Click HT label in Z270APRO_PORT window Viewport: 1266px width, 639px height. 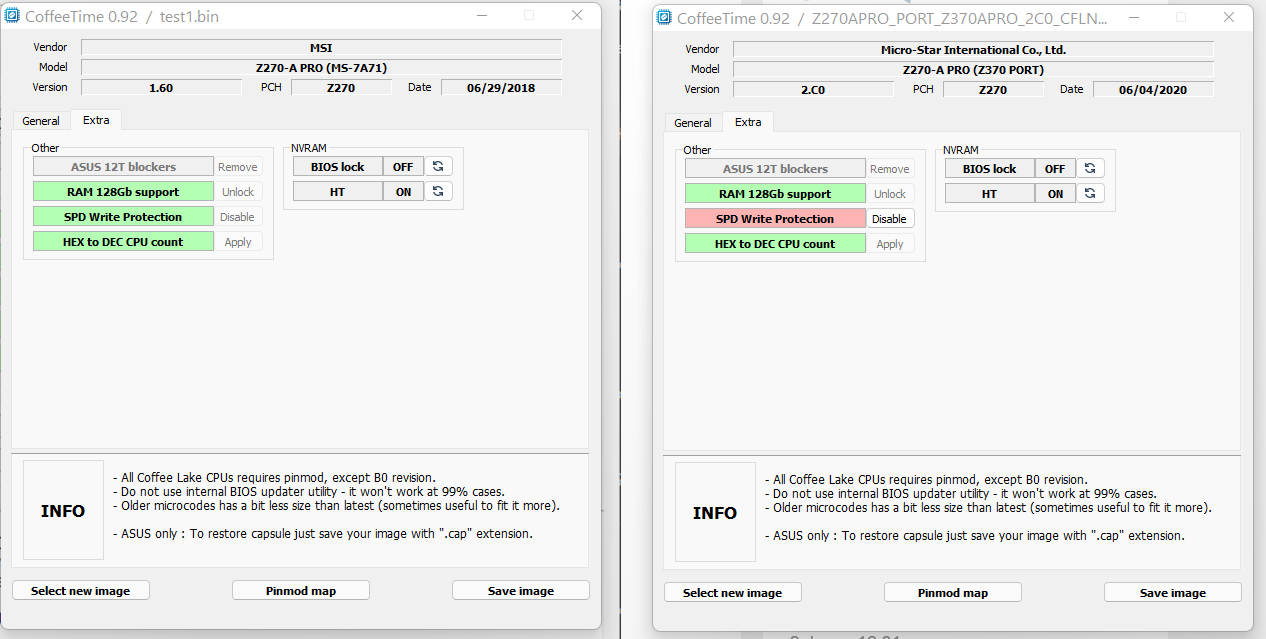coord(990,194)
